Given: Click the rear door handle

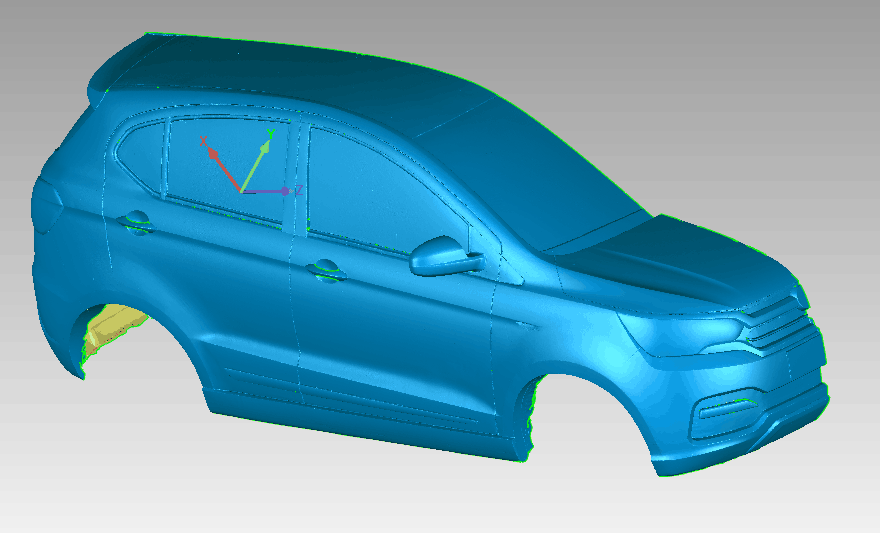Looking at the screenshot, I should (x=136, y=222).
